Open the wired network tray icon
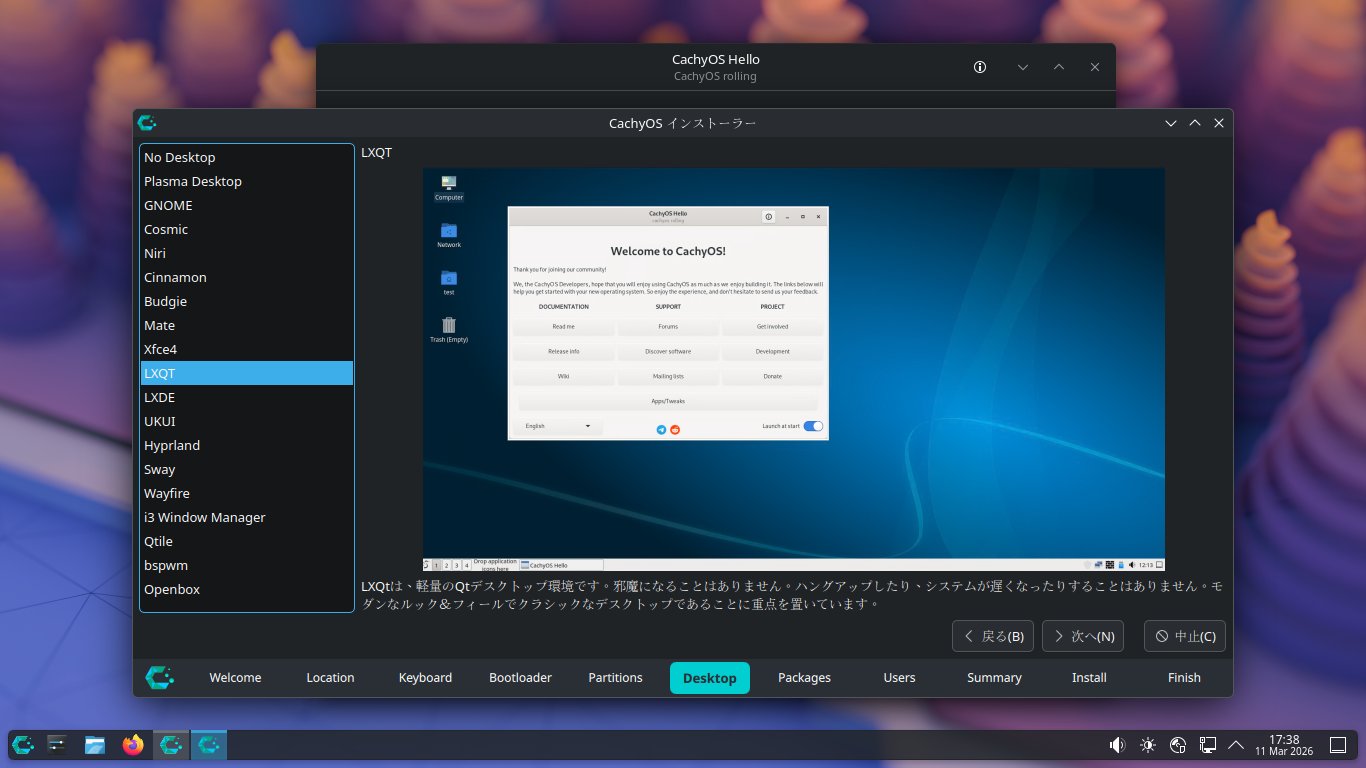The image size is (1366, 768). (1207, 745)
